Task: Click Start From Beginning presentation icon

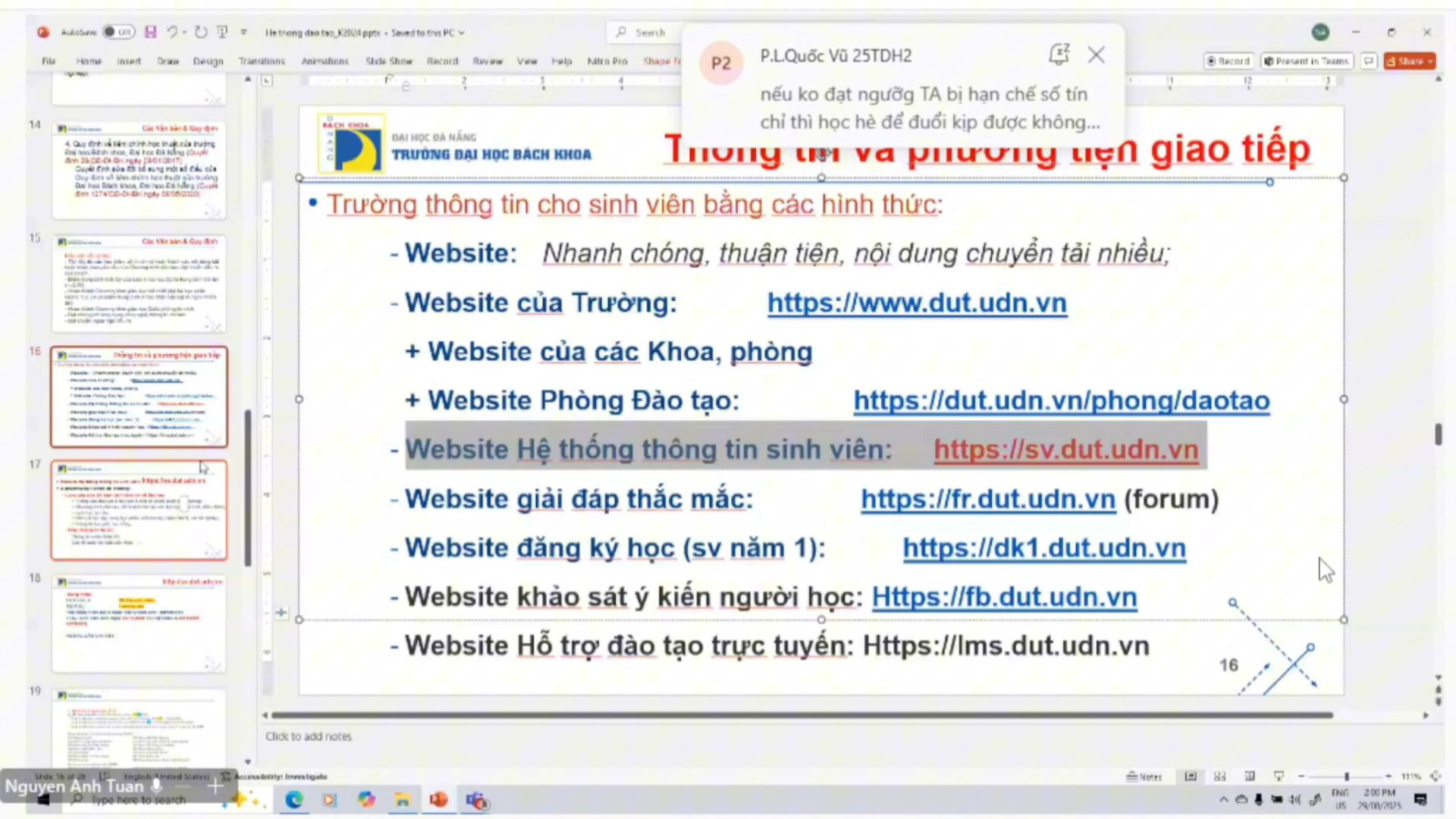Action: point(222,32)
